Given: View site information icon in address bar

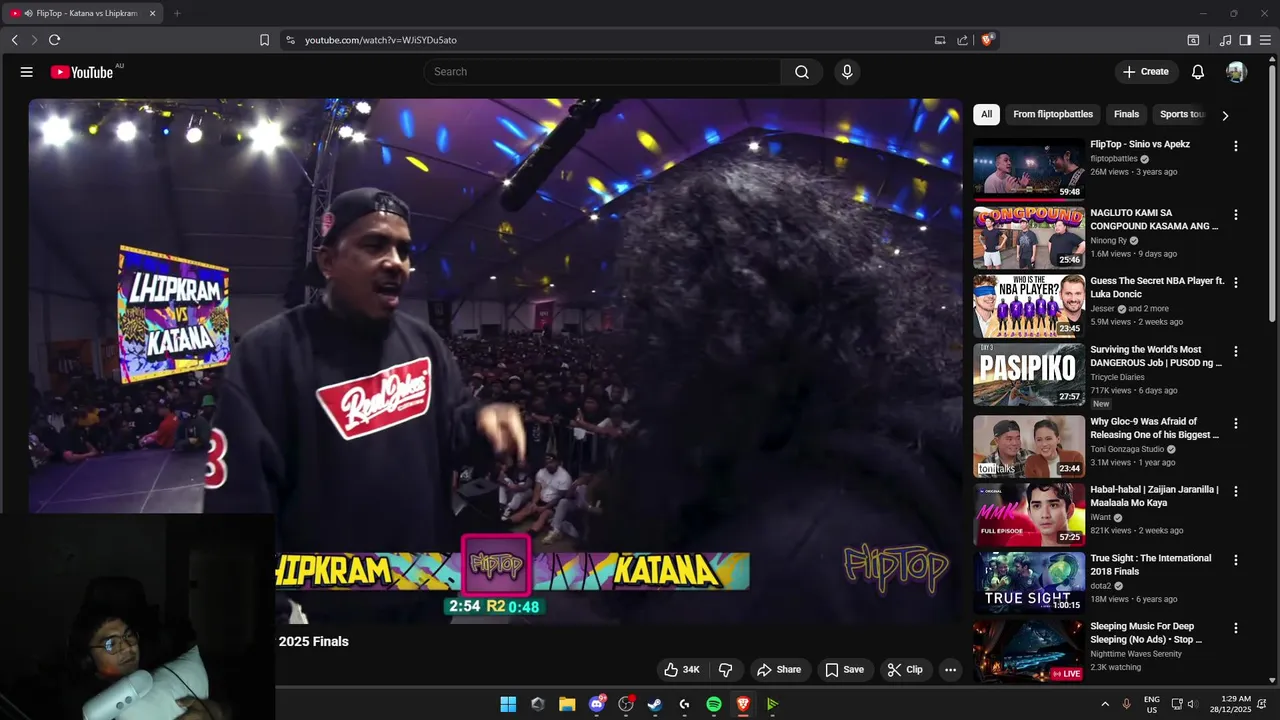Looking at the screenshot, I should point(290,40).
